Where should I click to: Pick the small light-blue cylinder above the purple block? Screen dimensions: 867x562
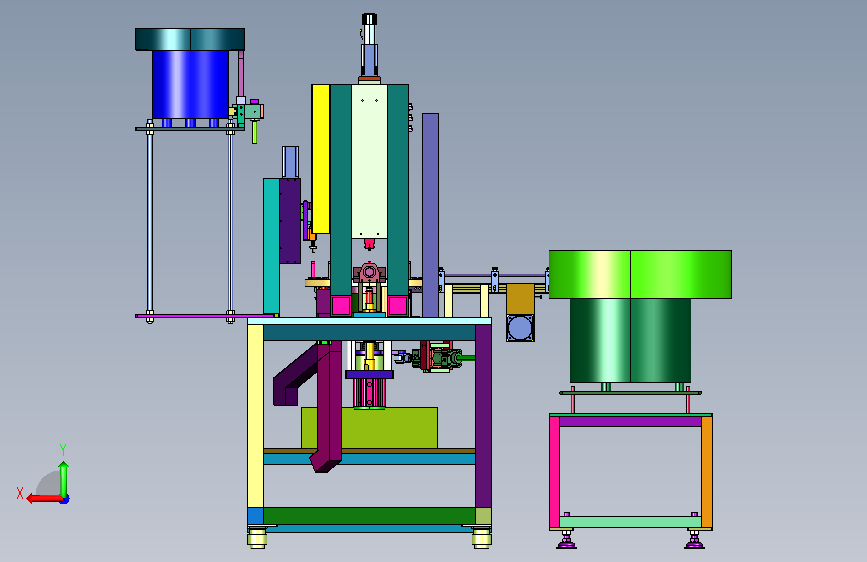pos(290,162)
